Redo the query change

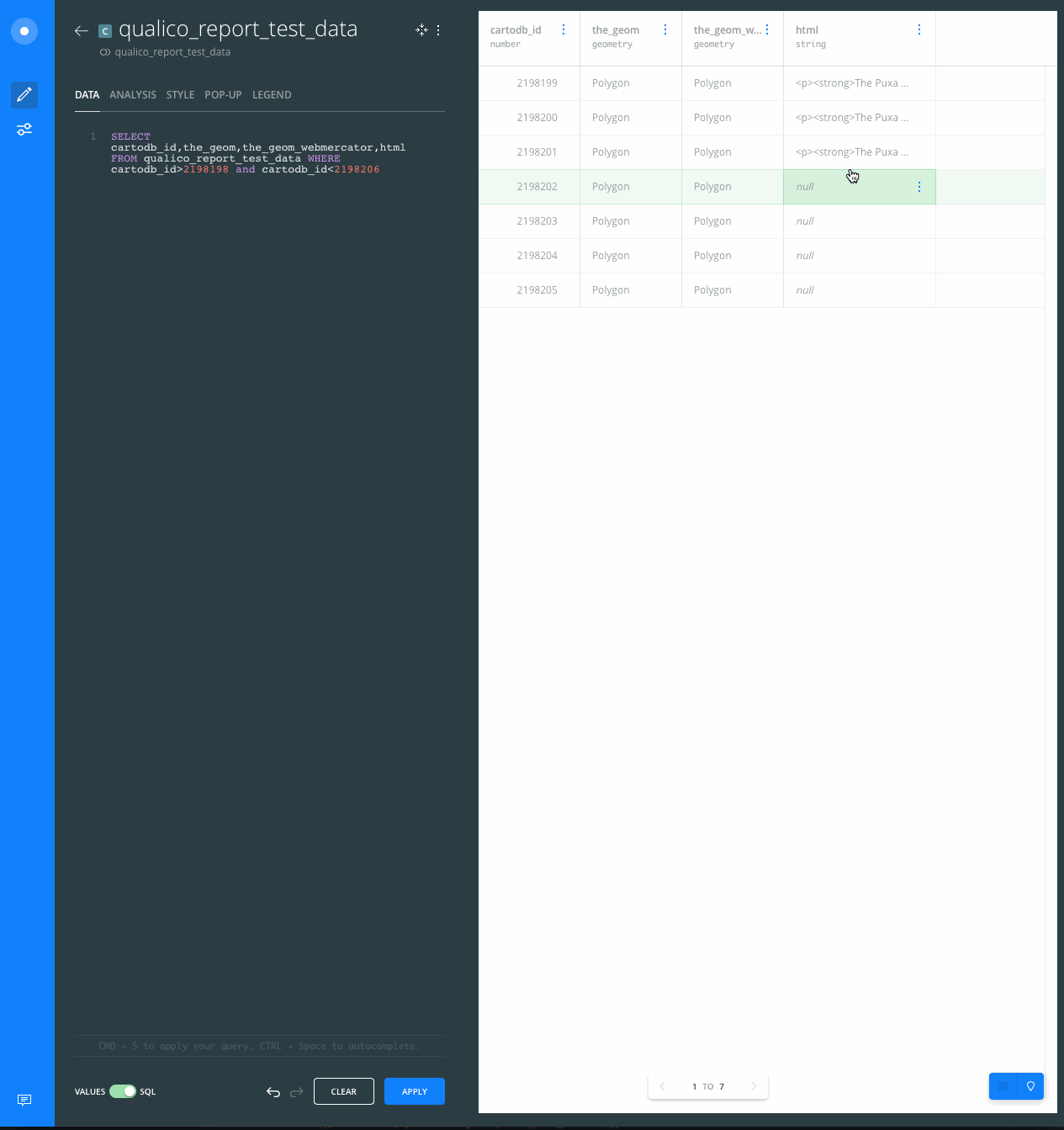point(296,1092)
